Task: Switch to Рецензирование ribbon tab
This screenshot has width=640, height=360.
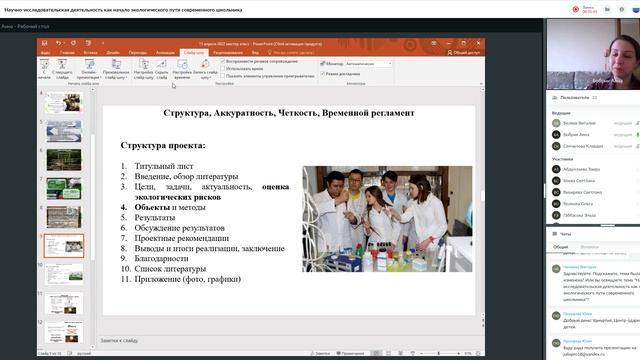Action: click(228, 53)
